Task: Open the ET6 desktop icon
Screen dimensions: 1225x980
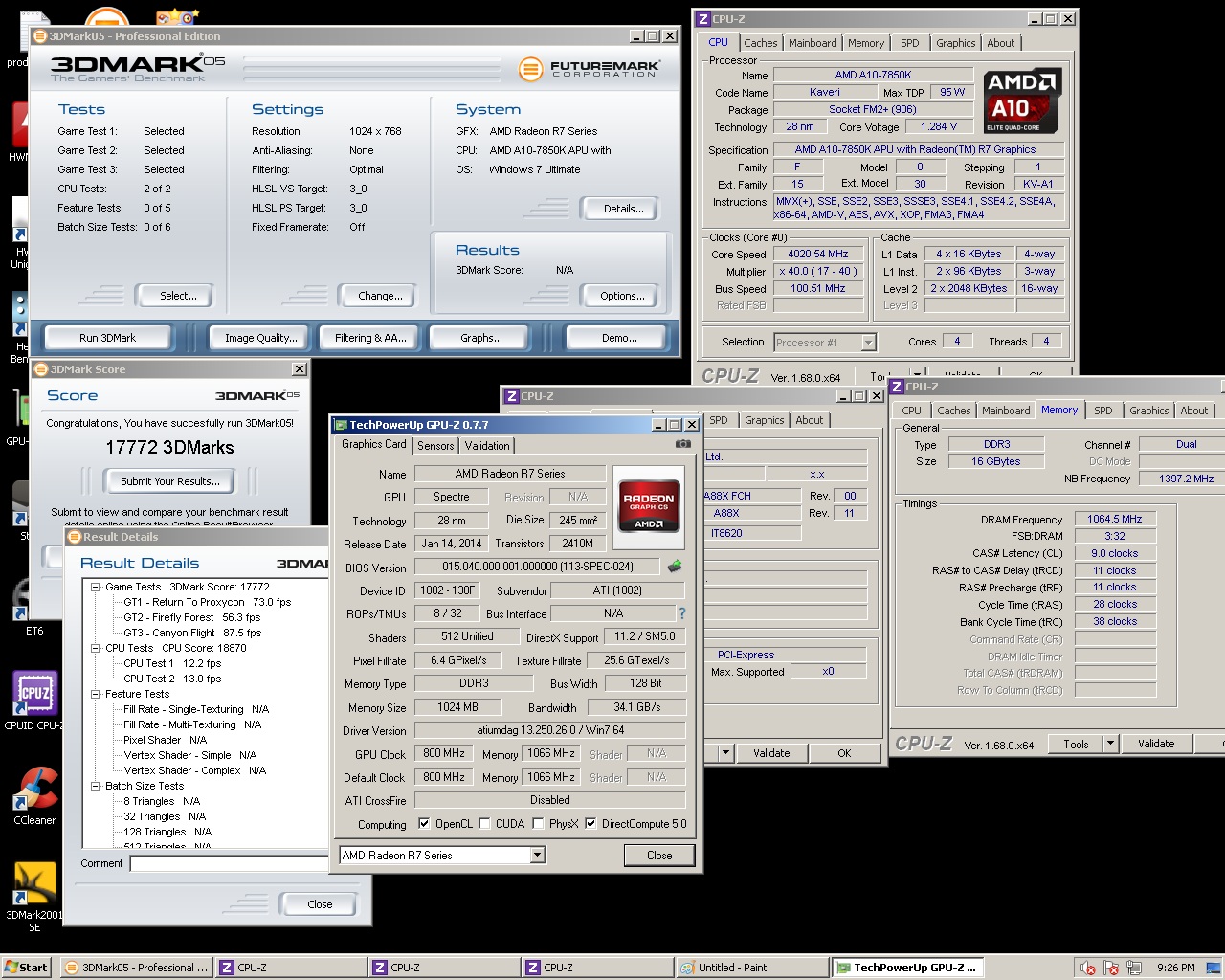Action: (x=34, y=608)
